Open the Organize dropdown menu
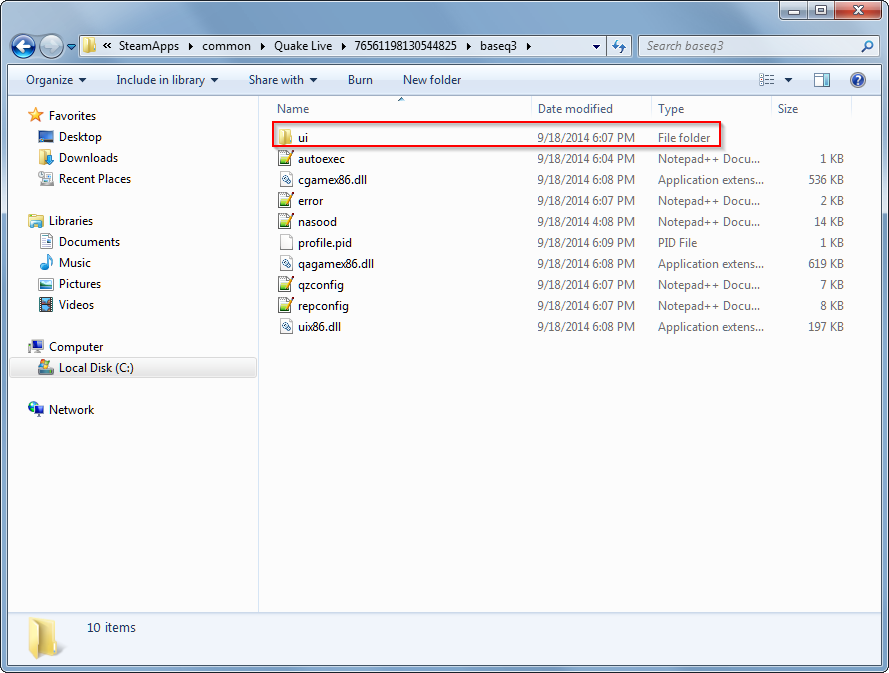This screenshot has width=889, height=673. pyautogui.click(x=56, y=80)
